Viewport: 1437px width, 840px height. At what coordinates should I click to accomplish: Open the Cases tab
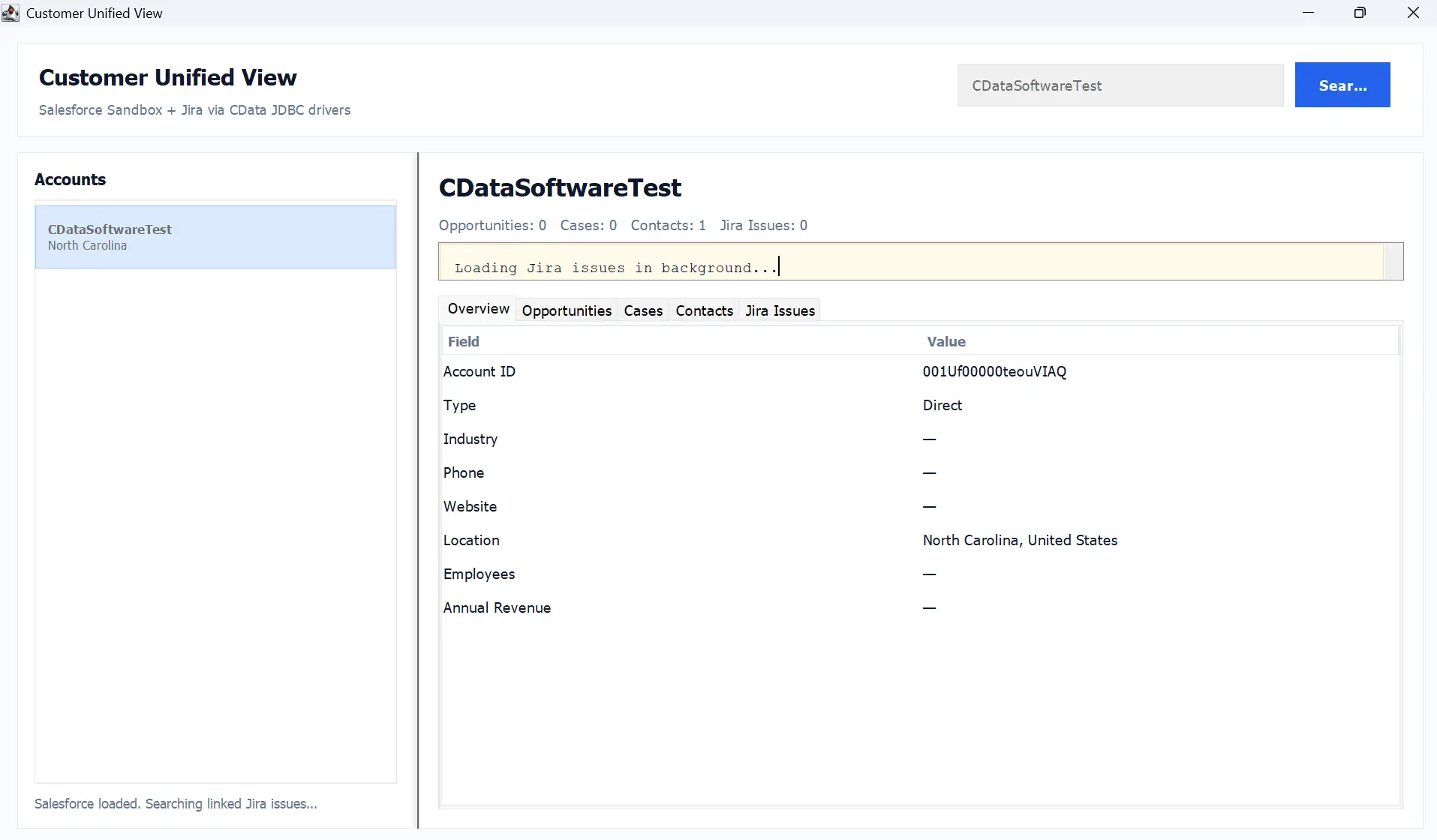coord(643,310)
